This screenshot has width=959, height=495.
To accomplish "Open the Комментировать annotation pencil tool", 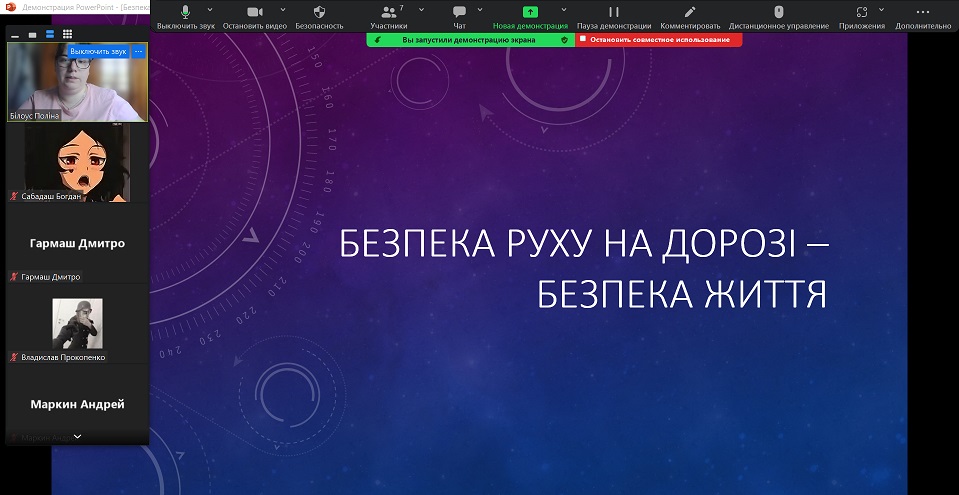I will coord(690,12).
